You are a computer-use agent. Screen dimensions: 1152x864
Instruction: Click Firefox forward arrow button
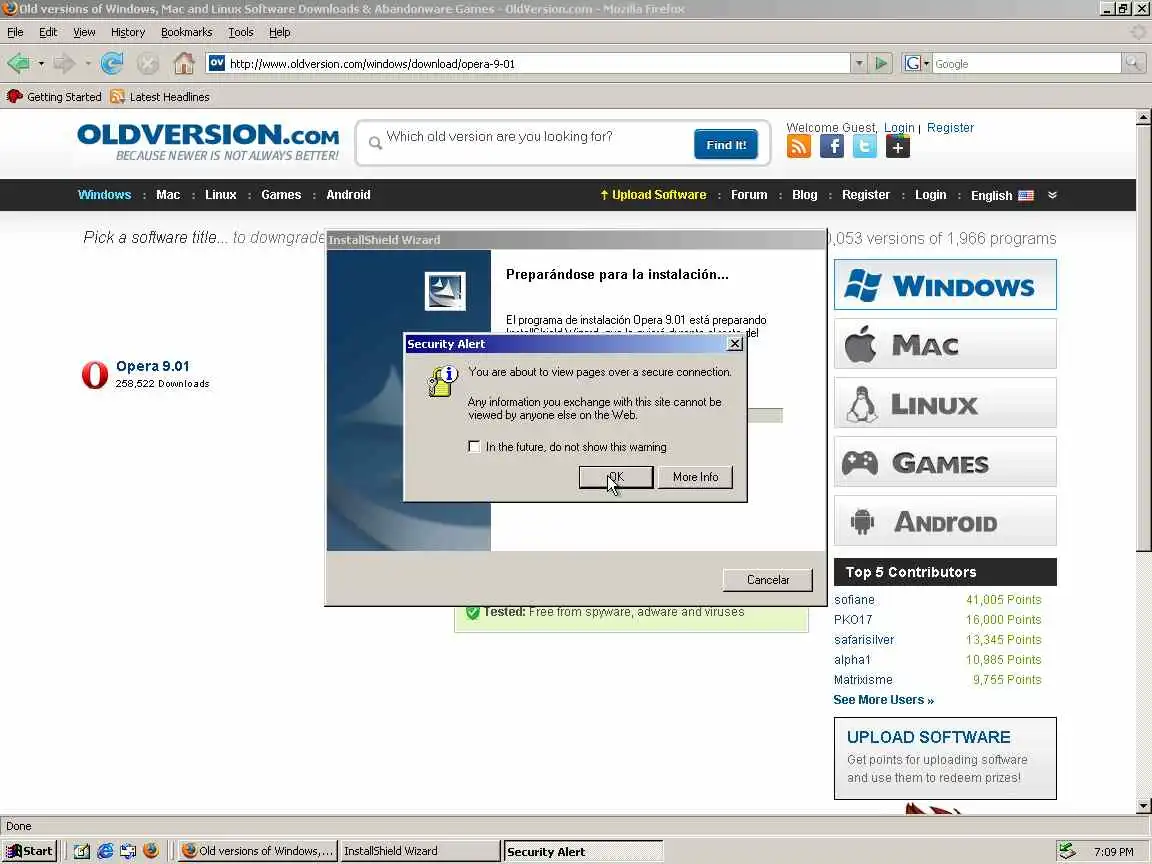(x=65, y=63)
